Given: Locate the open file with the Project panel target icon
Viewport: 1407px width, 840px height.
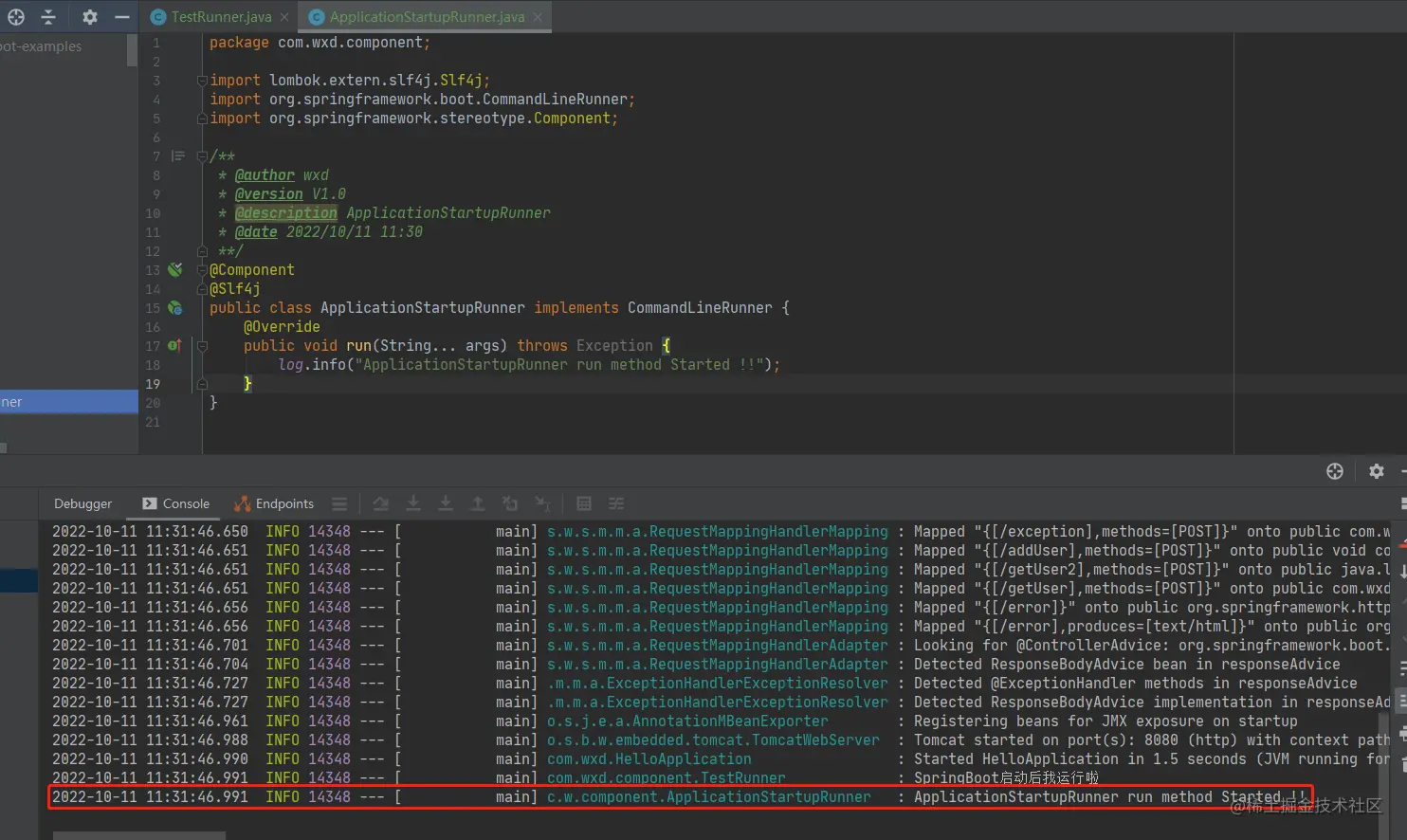Looking at the screenshot, I should point(16,17).
